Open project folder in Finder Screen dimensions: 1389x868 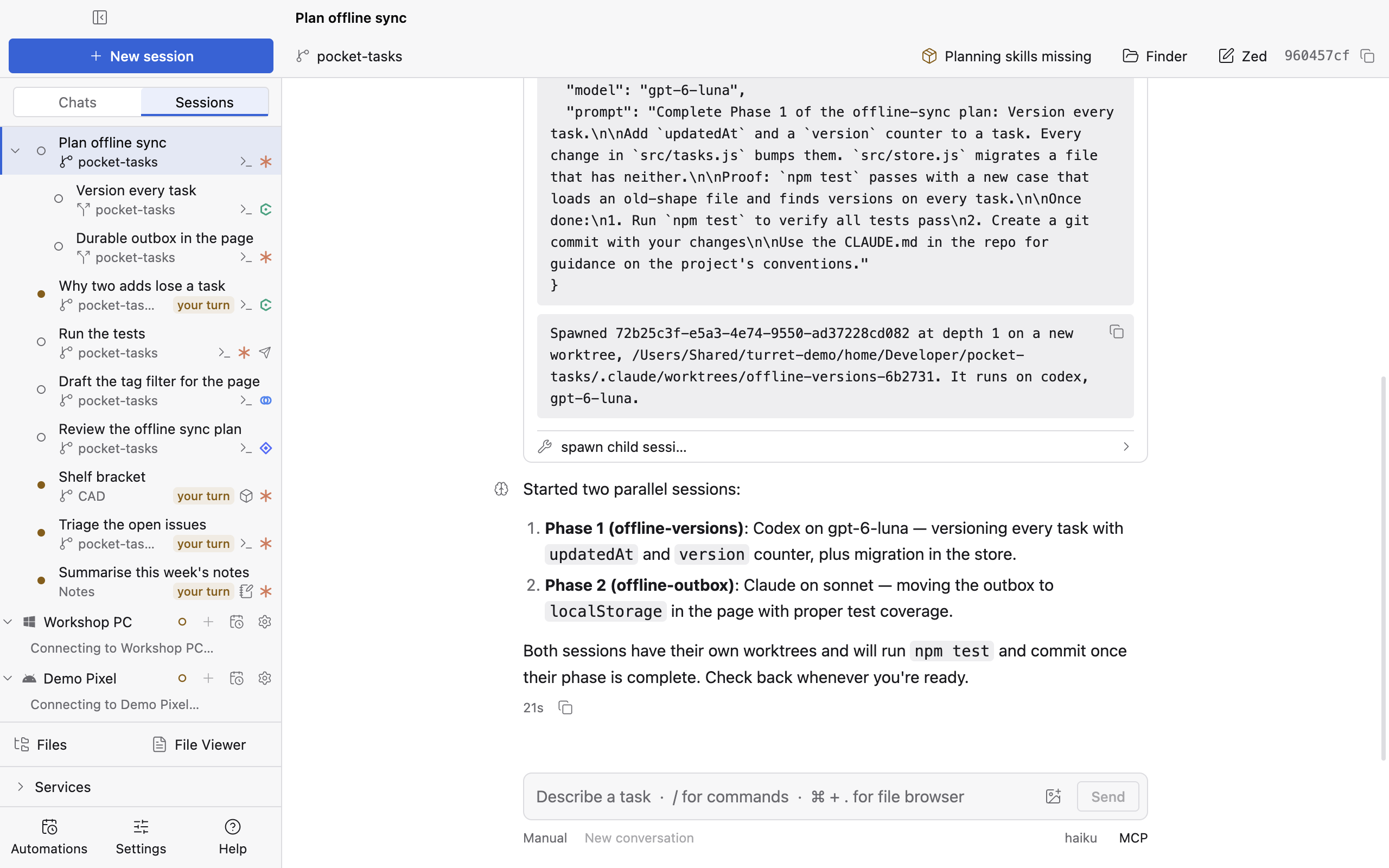click(x=1155, y=56)
